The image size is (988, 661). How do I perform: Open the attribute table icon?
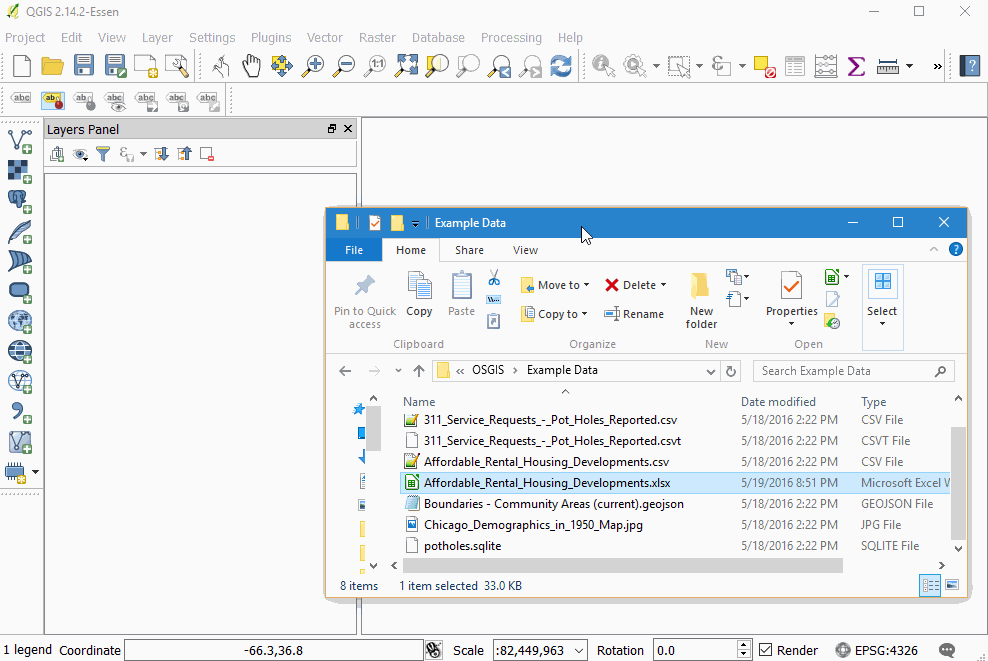pyautogui.click(x=795, y=66)
